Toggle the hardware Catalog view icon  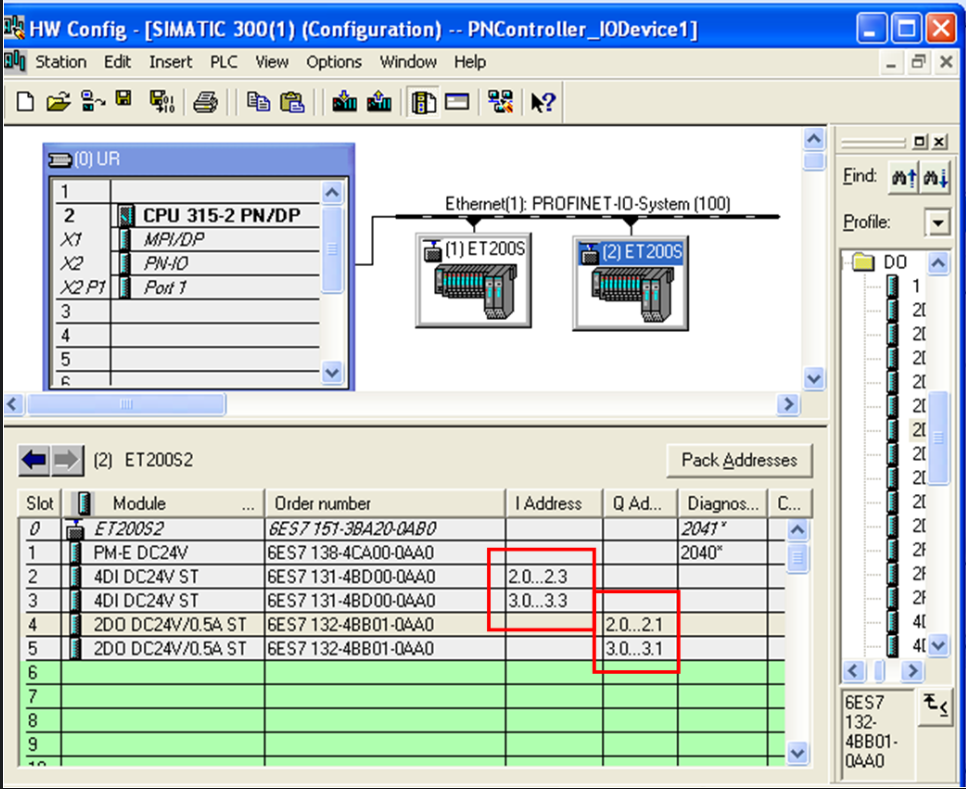tap(423, 102)
